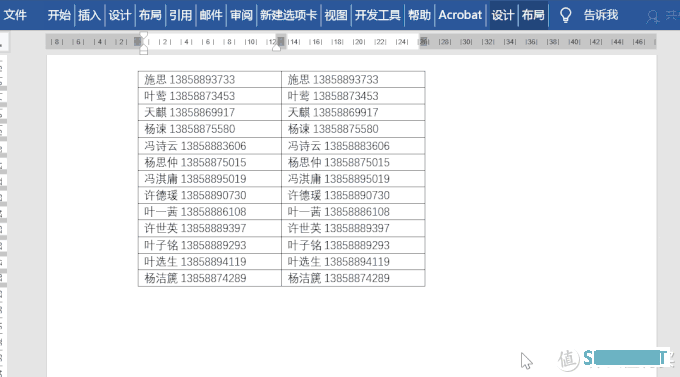
Task: Click right column cell 杨思仲 13858875015
Action: [353, 162]
